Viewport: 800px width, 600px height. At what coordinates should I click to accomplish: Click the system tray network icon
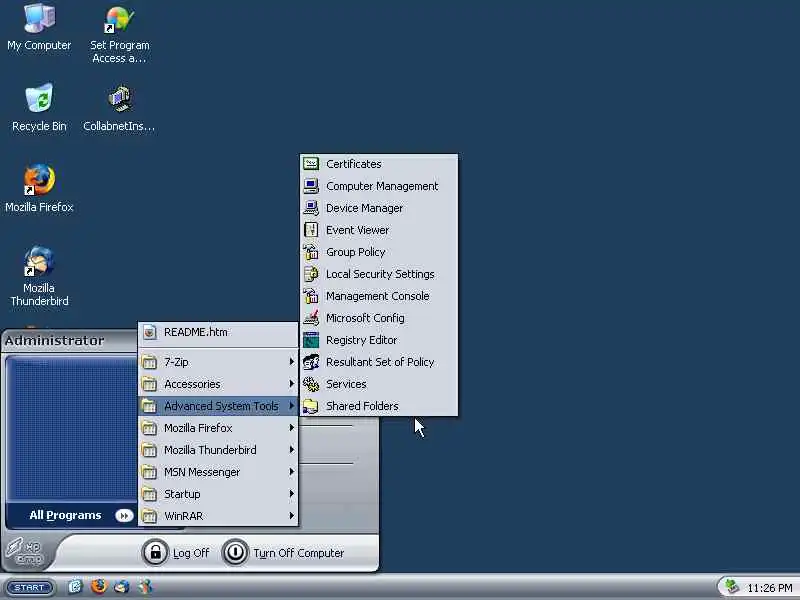tap(732, 587)
